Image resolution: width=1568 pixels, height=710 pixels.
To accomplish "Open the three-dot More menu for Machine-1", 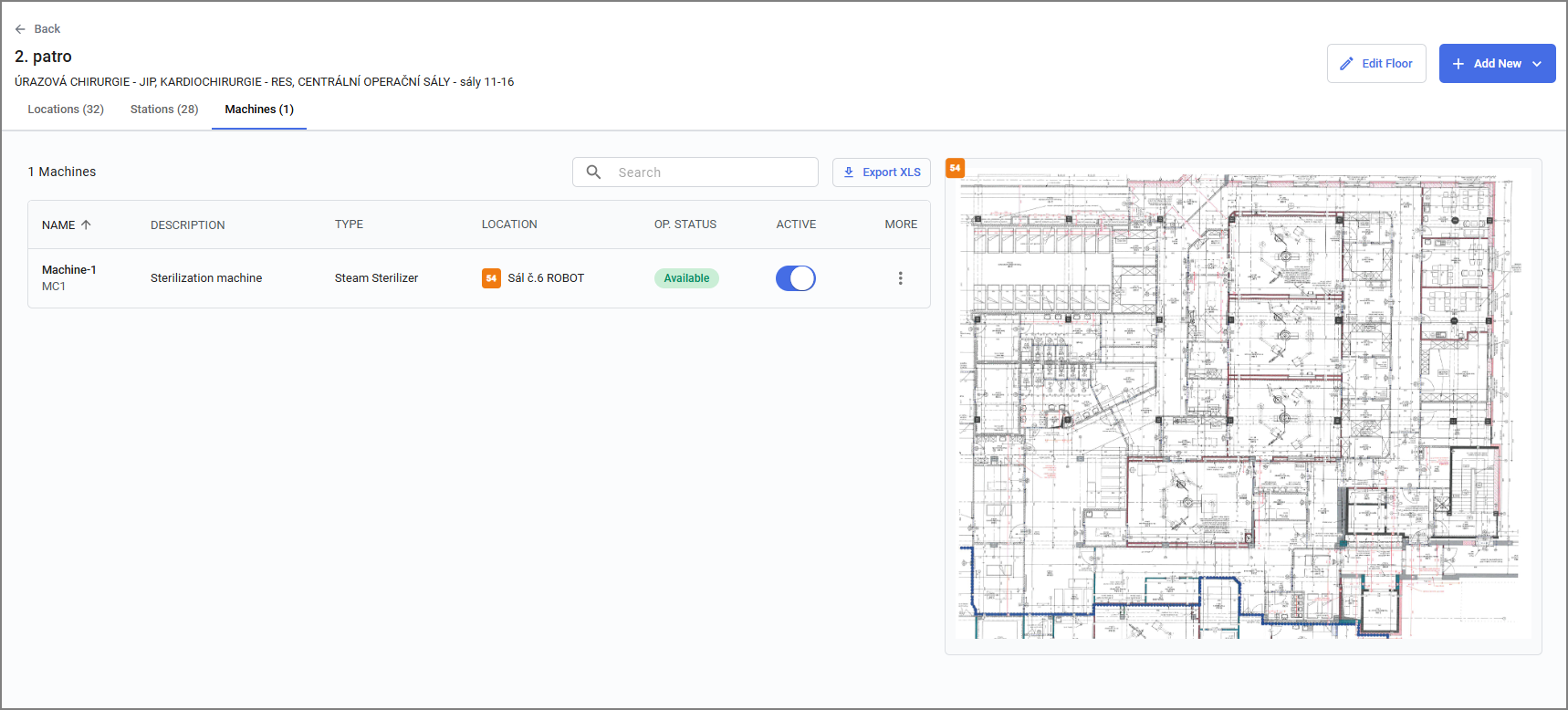I will click(x=900, y=278).
